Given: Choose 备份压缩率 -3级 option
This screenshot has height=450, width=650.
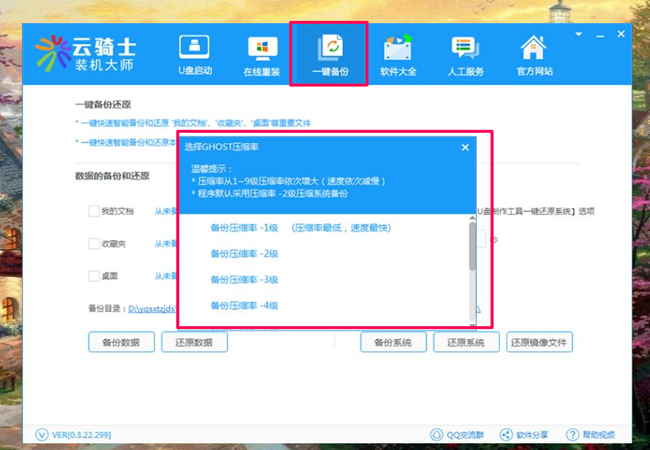Looking at the screenshot, I should pyautogui.click(x=244, y=280).
